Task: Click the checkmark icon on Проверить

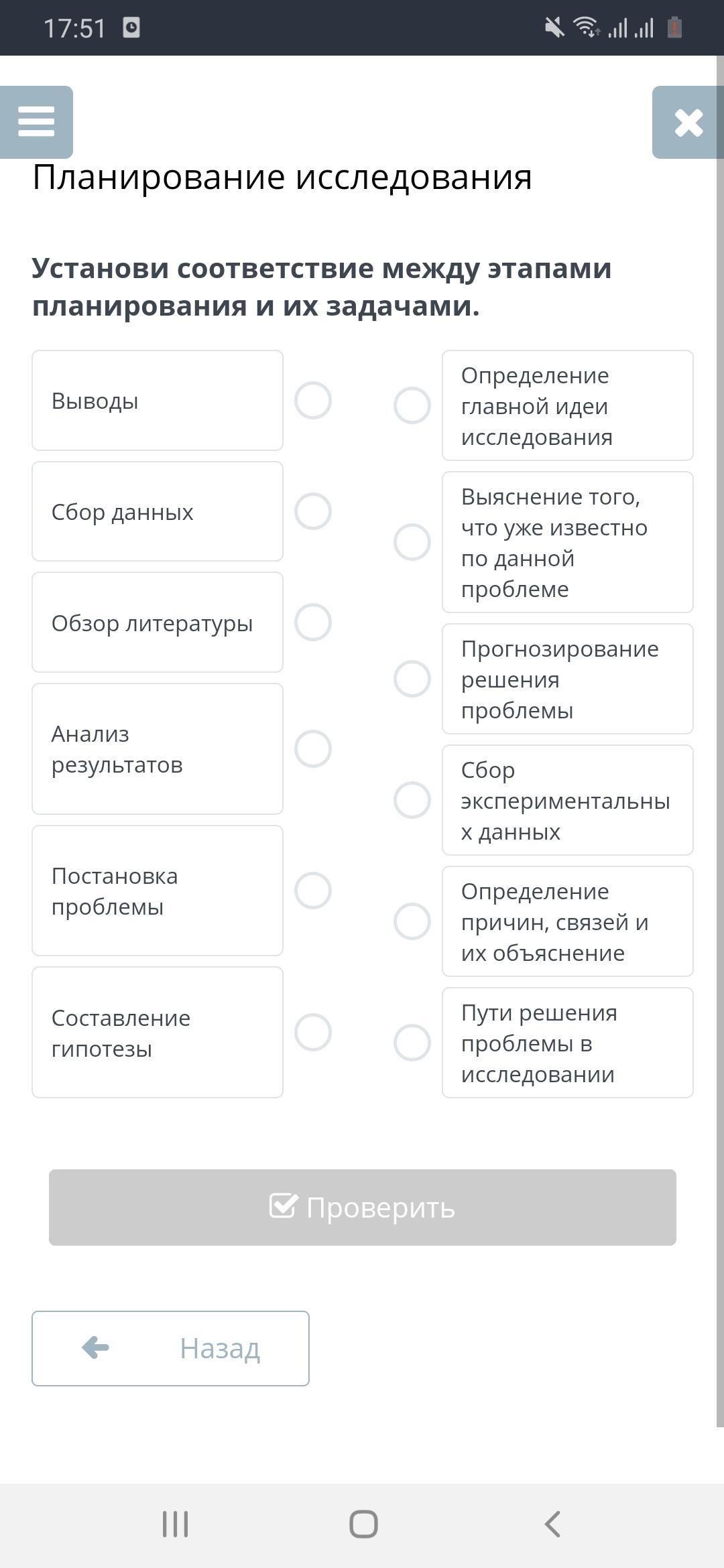Action: [x=283, y=1206]
